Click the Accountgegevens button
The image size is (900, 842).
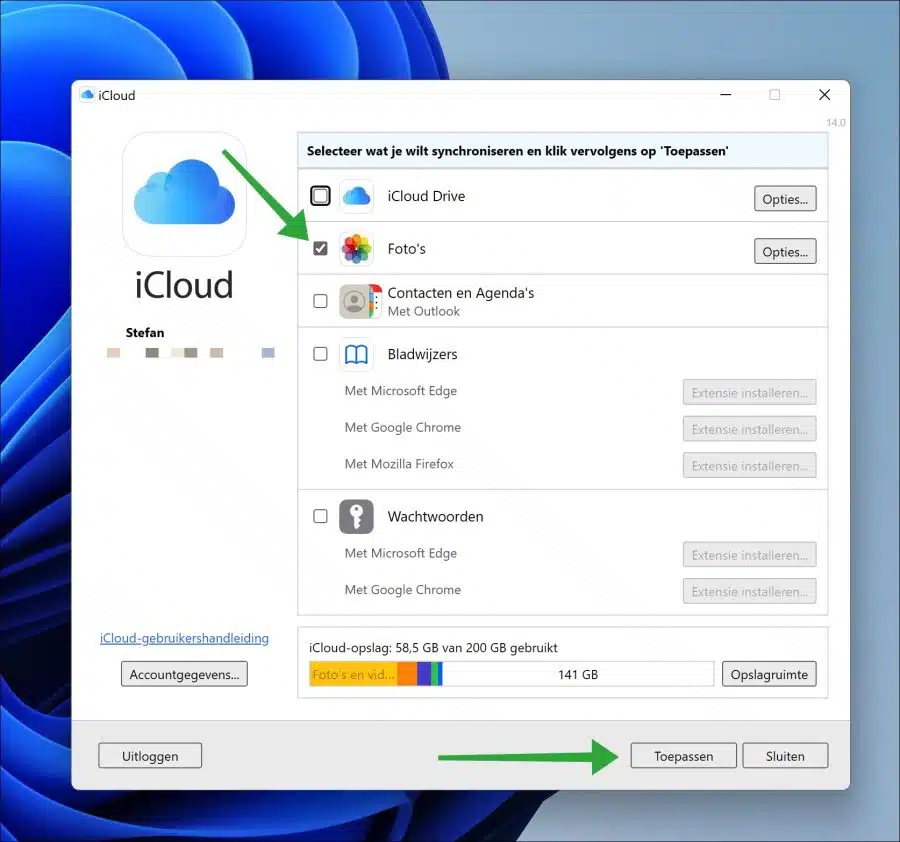pyautogui.click(x=184, y=674)
